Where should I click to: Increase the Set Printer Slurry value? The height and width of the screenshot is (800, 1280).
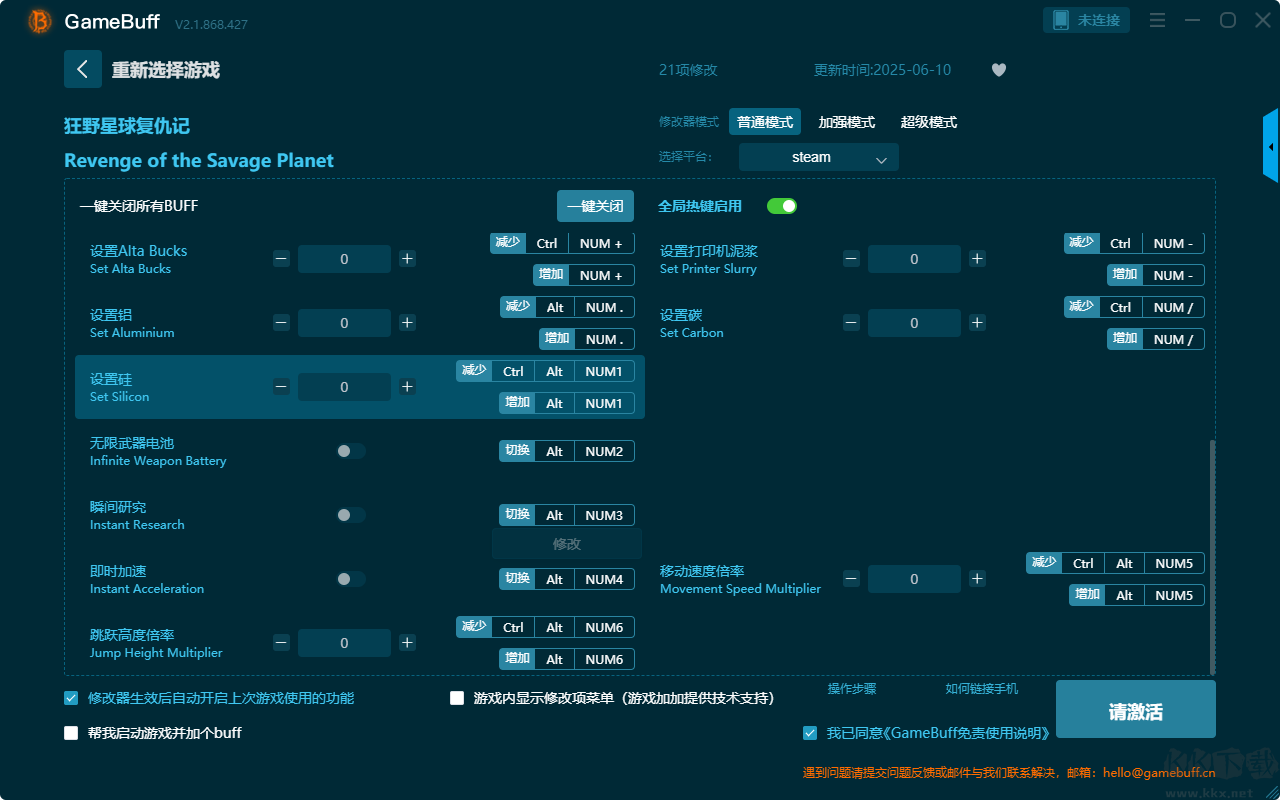[x=977, y=259]
